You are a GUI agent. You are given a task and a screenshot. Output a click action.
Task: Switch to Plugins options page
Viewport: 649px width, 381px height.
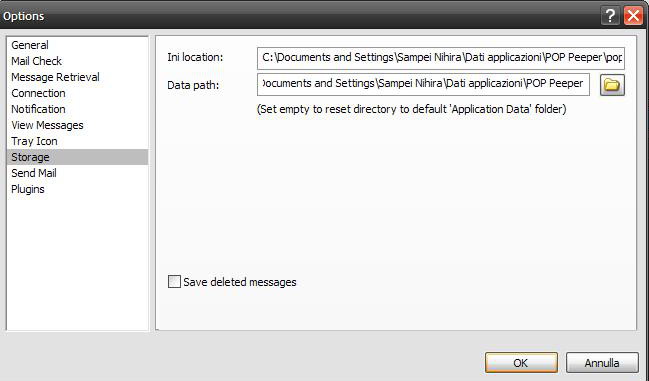[x=77, y=189]
